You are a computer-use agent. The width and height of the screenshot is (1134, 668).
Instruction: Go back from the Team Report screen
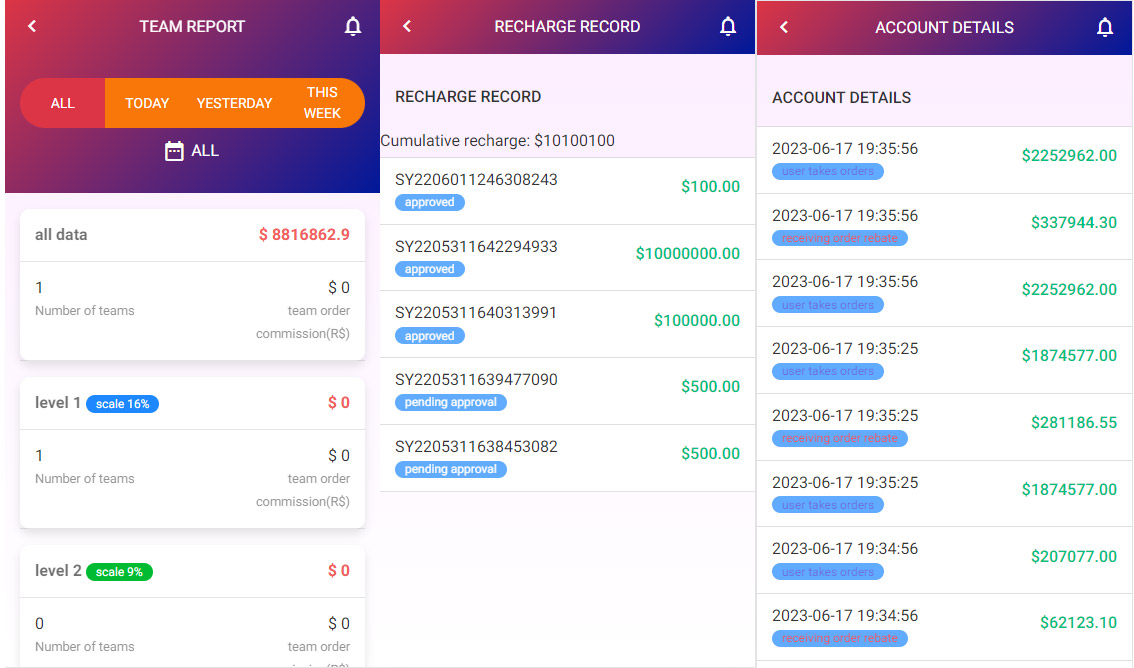coord(32,27)
